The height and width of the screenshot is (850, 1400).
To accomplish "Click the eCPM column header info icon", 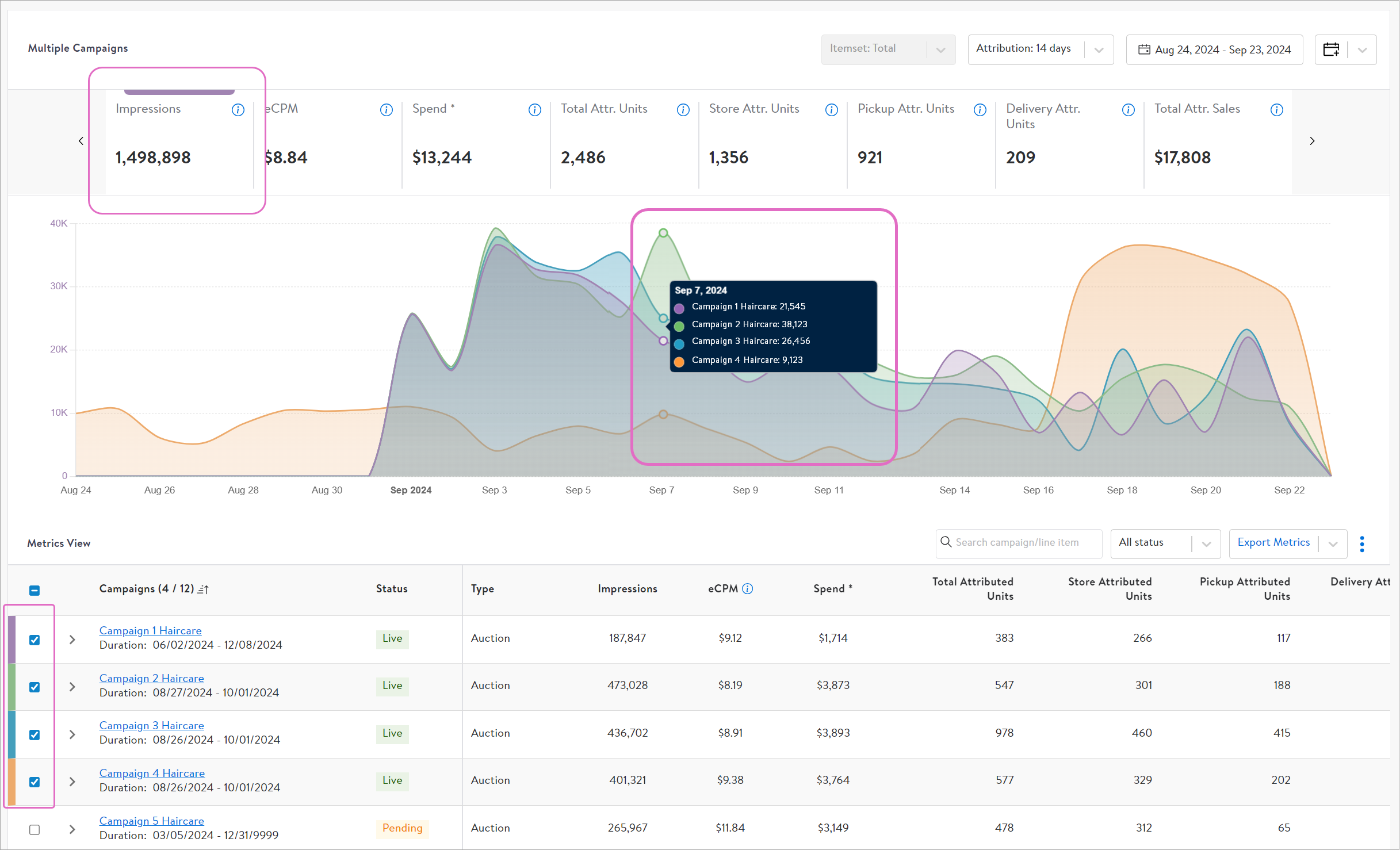I will pos(747,588).
